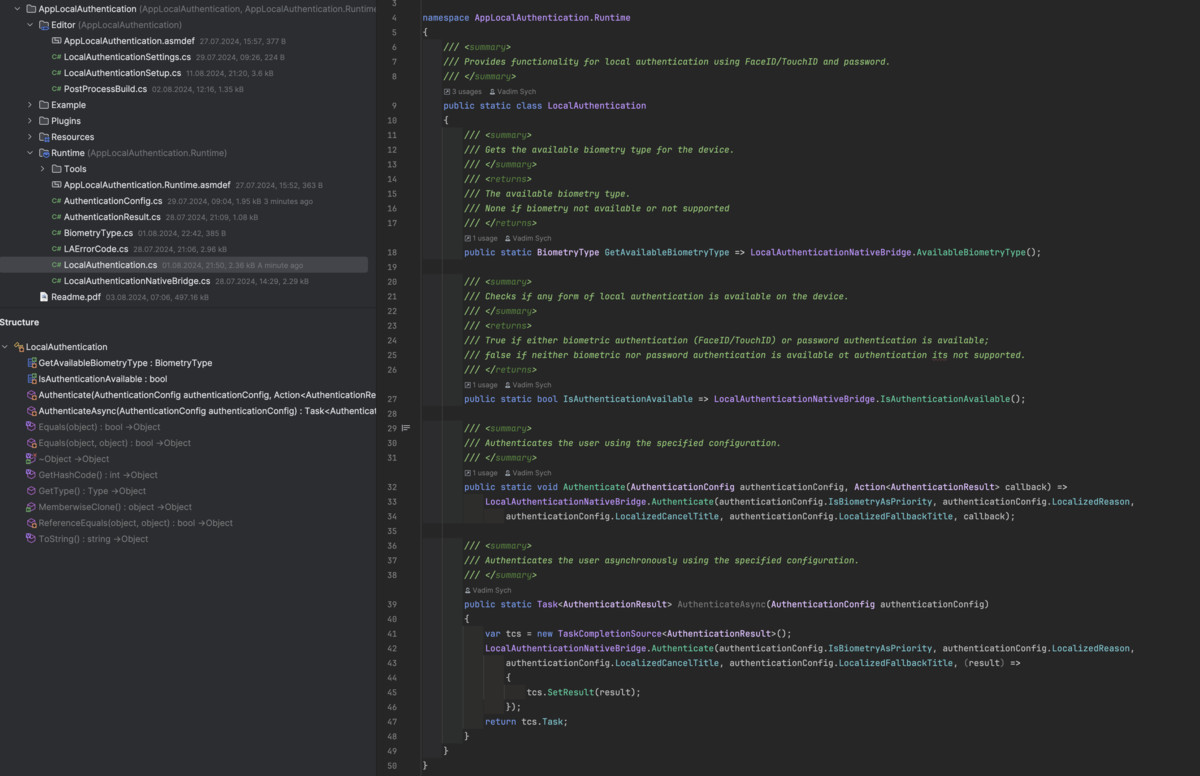Click the Structure panel header
The image size is (1200, 776).
(x=20, y=322)
